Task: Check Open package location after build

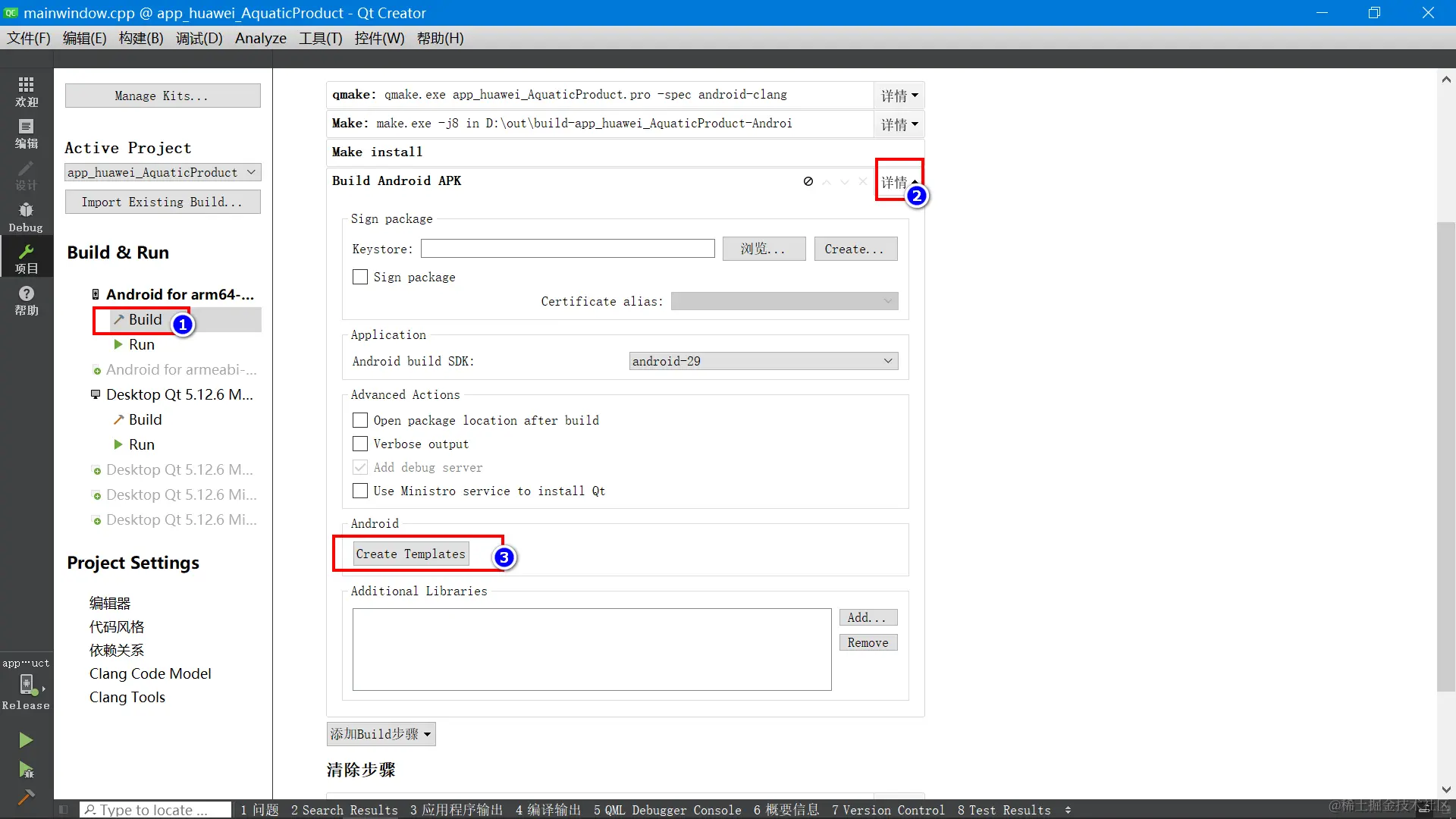Action: (x=360, y=420)
